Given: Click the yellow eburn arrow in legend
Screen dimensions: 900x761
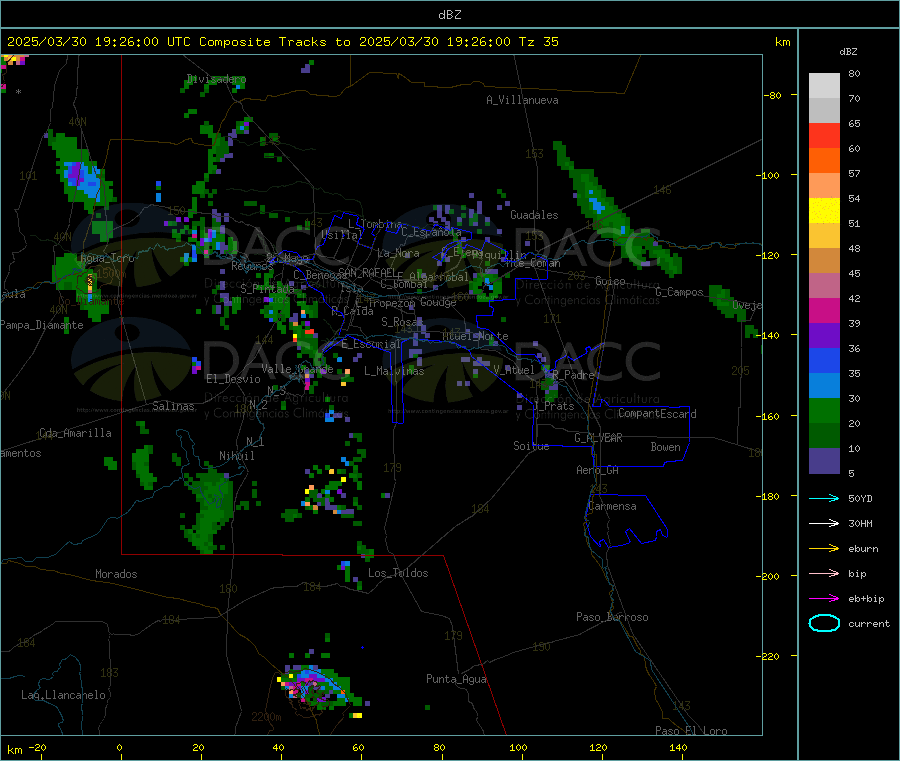Looking at the screenshot, I should click(824, 549).
